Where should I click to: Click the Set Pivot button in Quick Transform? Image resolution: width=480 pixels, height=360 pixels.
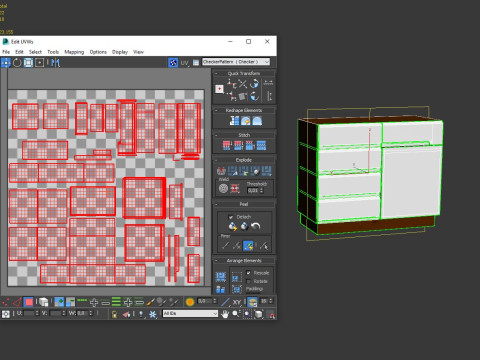coord(219,89)
